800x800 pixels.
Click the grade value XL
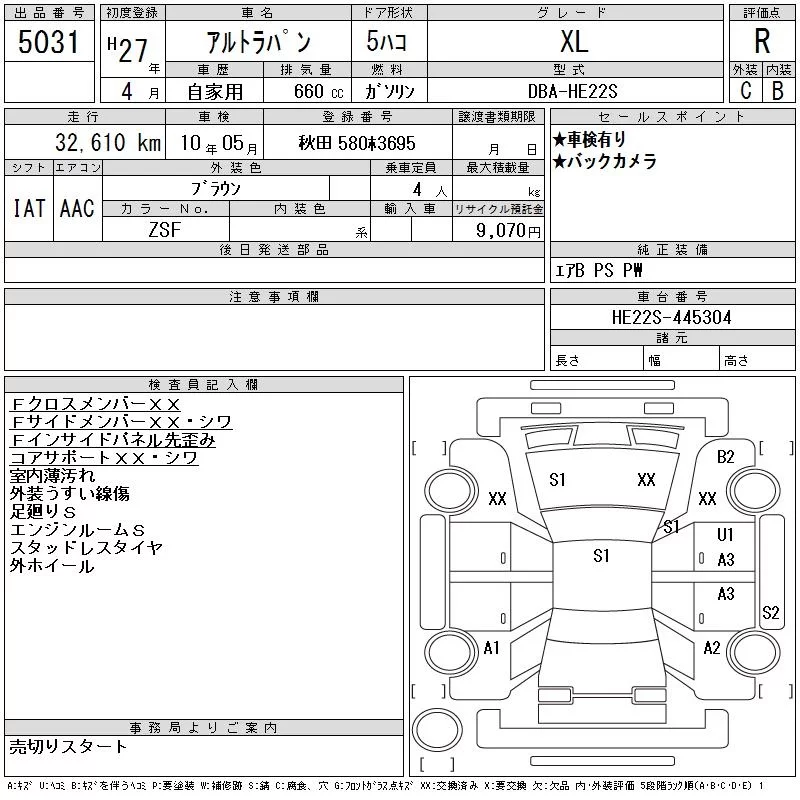tap(574, 41)
